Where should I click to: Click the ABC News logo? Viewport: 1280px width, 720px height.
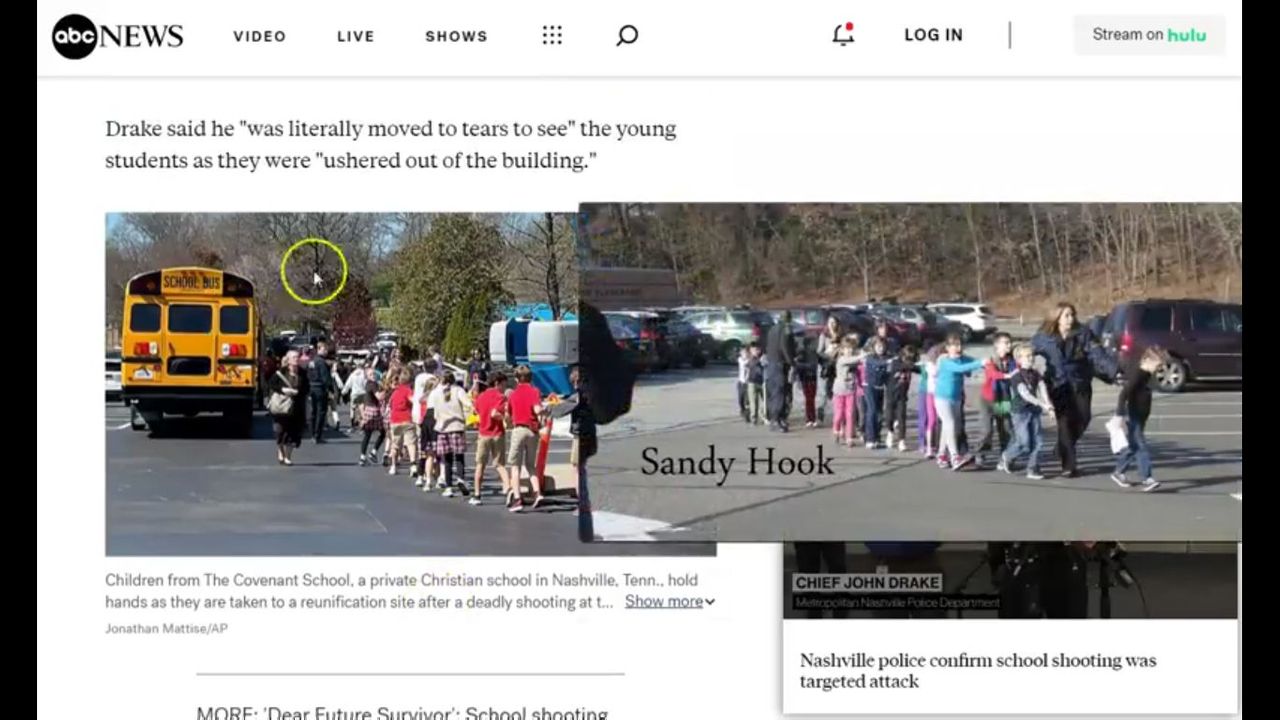(117, 36)
